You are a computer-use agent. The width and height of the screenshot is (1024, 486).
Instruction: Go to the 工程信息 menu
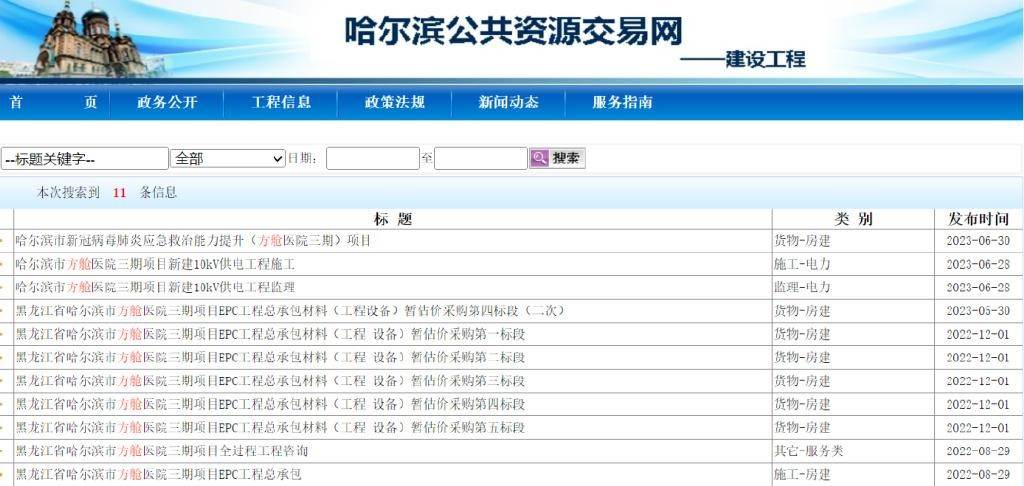[x=281, y=103]
